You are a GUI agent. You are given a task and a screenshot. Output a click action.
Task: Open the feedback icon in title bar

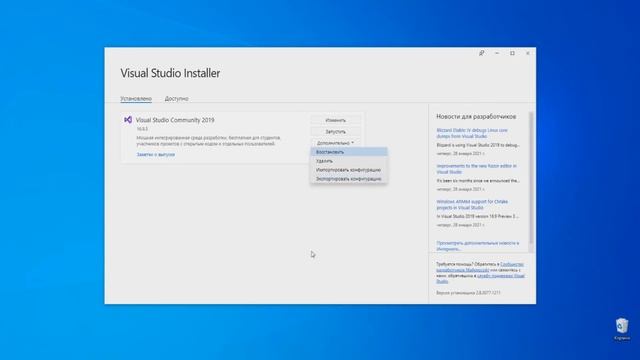[482, 53]
